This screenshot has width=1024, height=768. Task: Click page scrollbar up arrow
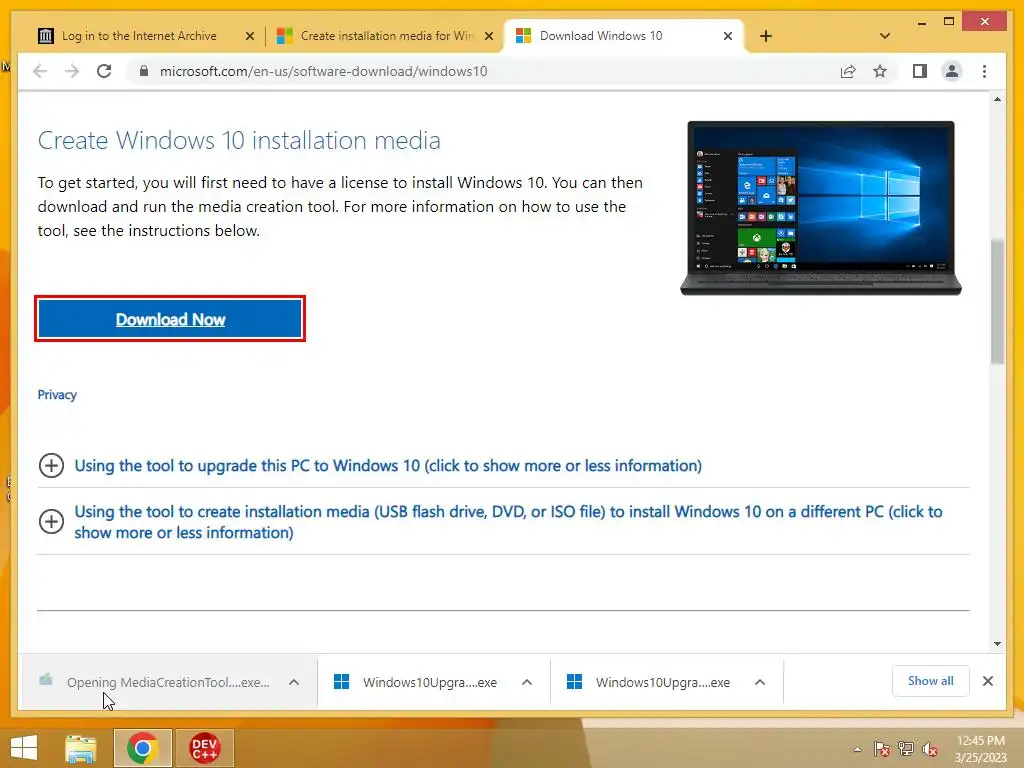(997, 99)
